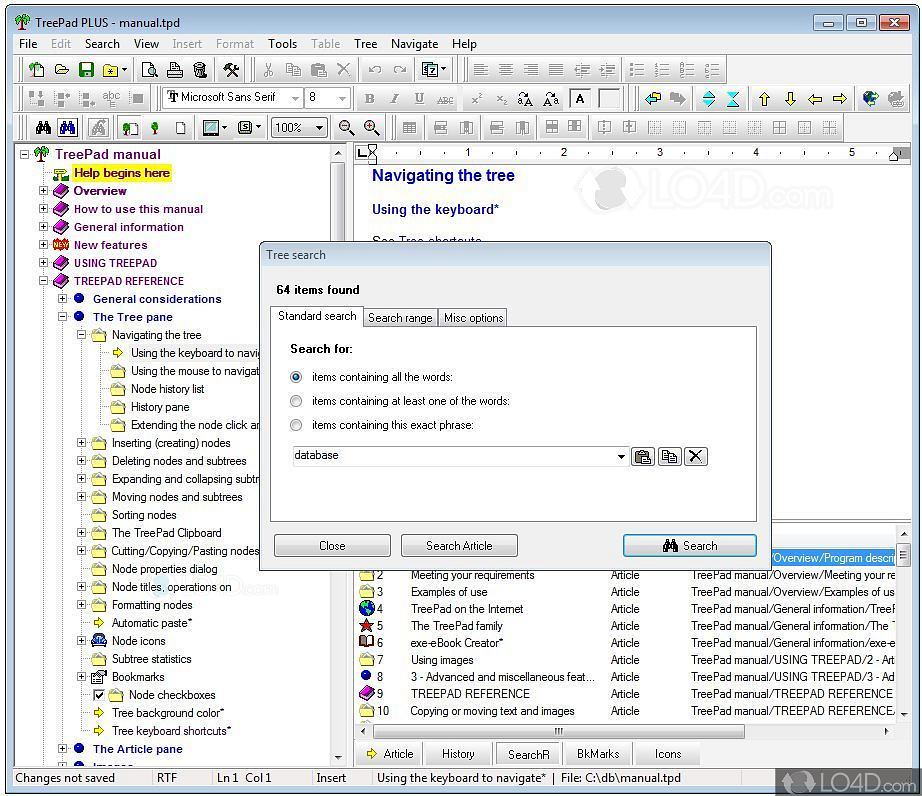Click the Search Article button

(x=459, y=546)
